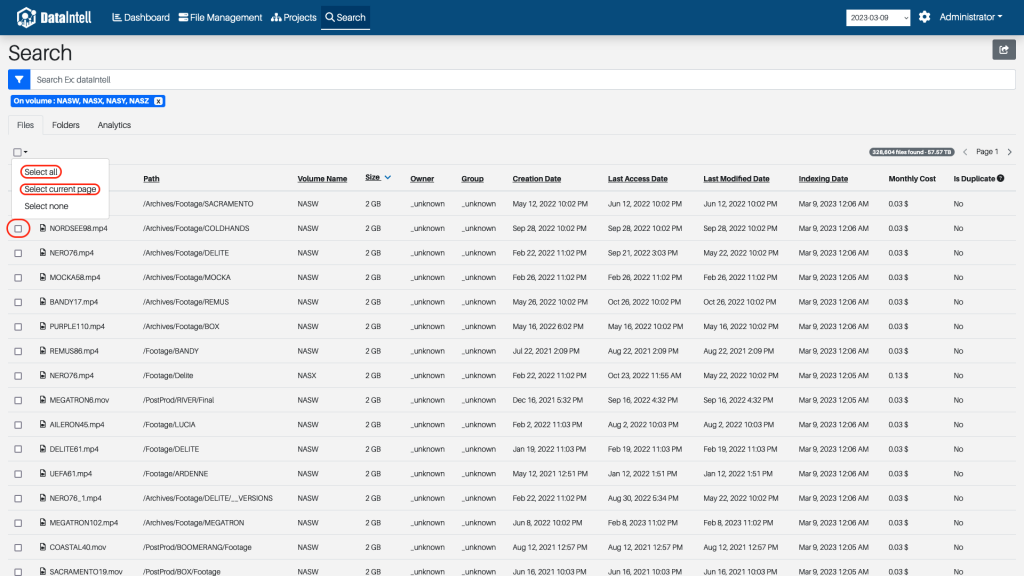Click the DataIntell logo
Image resolution: width=1024 pixels, height=576 pixels.
(x=54, y=18)
